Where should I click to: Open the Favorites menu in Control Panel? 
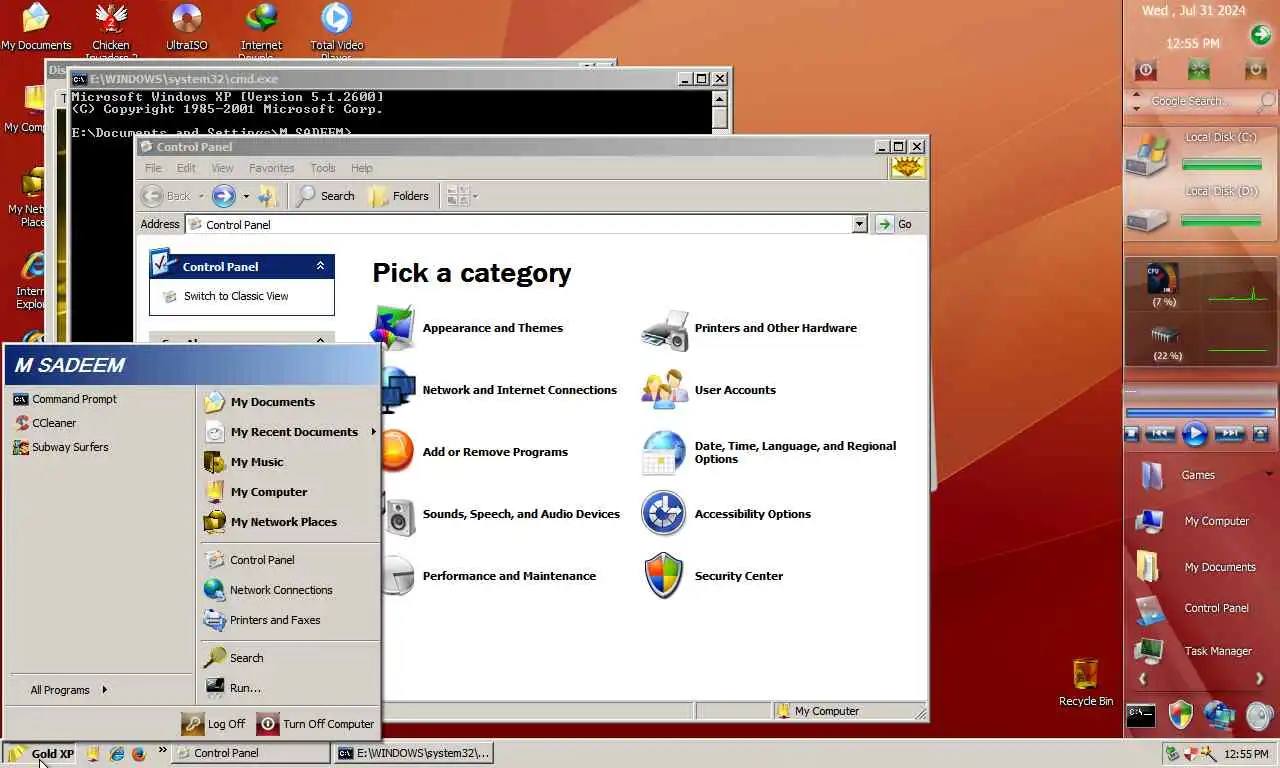271,168
